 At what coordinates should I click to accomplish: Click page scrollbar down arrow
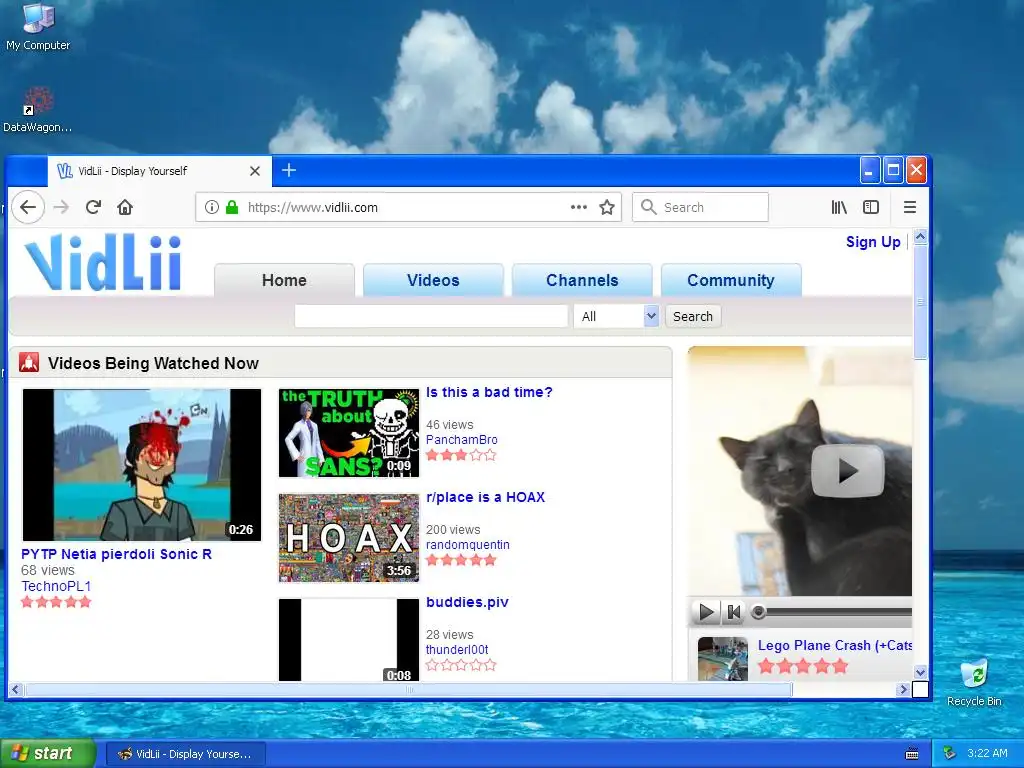tap(920, 673)
